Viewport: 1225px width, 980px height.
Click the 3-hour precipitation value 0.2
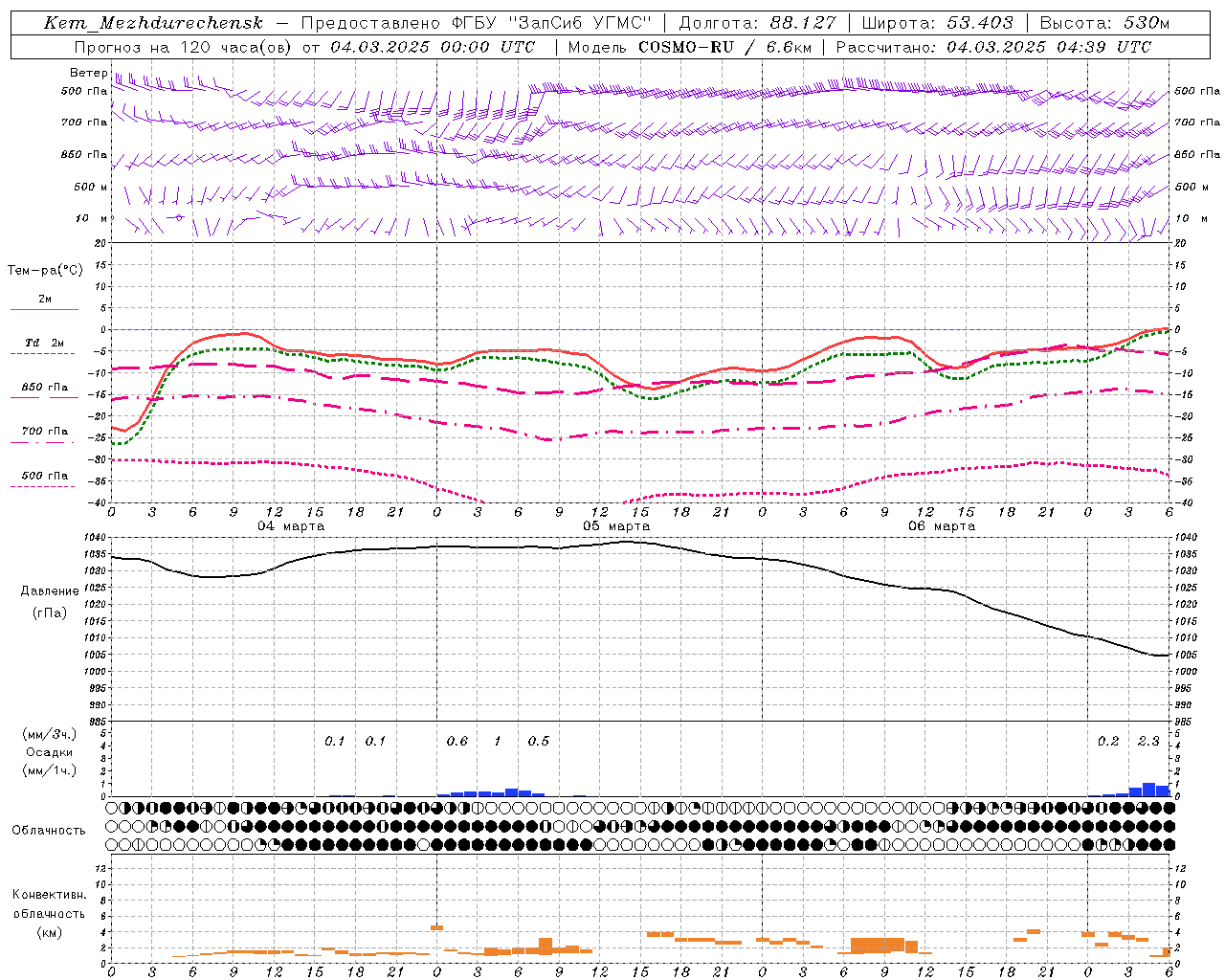click(1108, 741)
